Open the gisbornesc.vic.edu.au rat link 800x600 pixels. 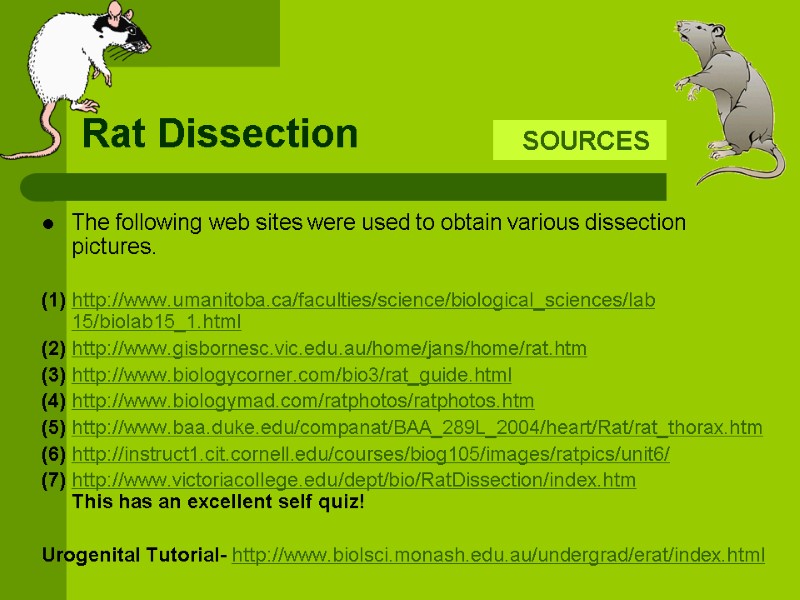(329, 349)
